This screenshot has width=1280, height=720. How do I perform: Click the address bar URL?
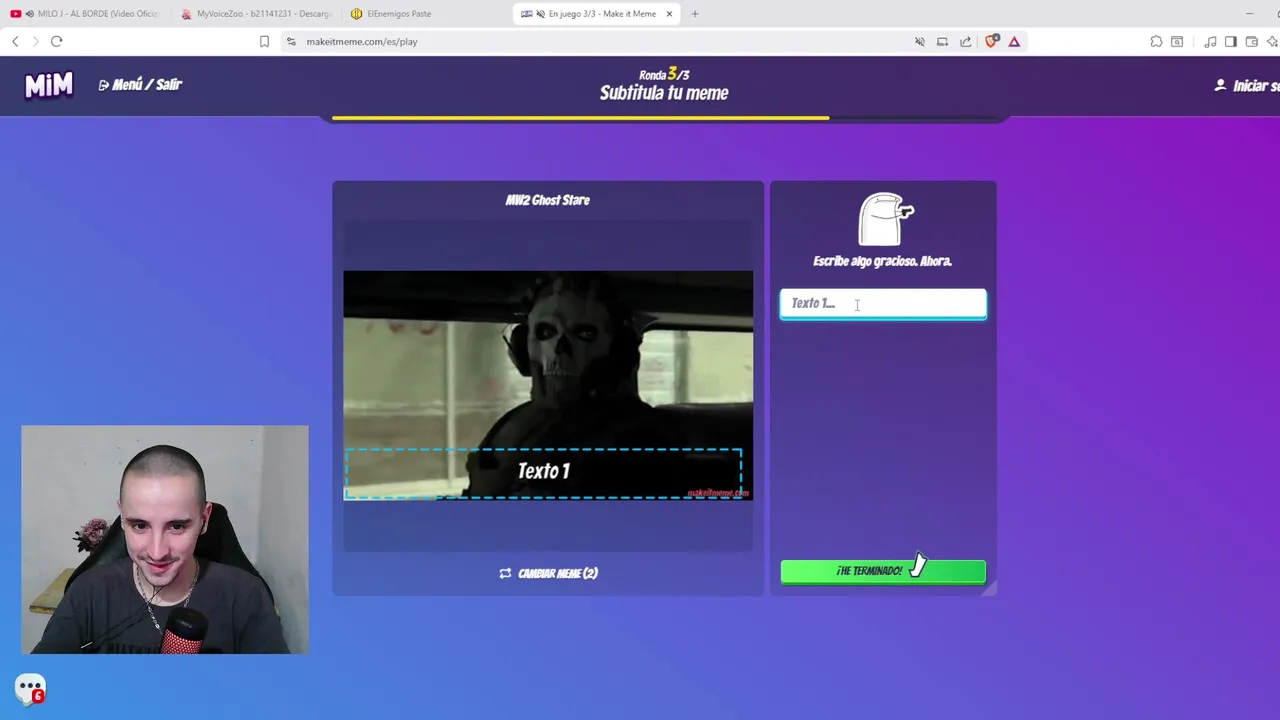(x=362, y=42)
